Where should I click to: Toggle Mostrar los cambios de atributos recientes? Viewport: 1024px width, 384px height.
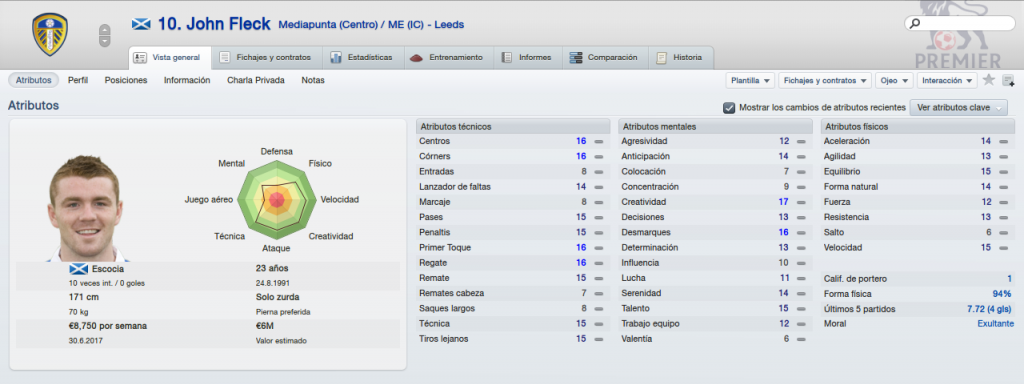click(729, 107)
